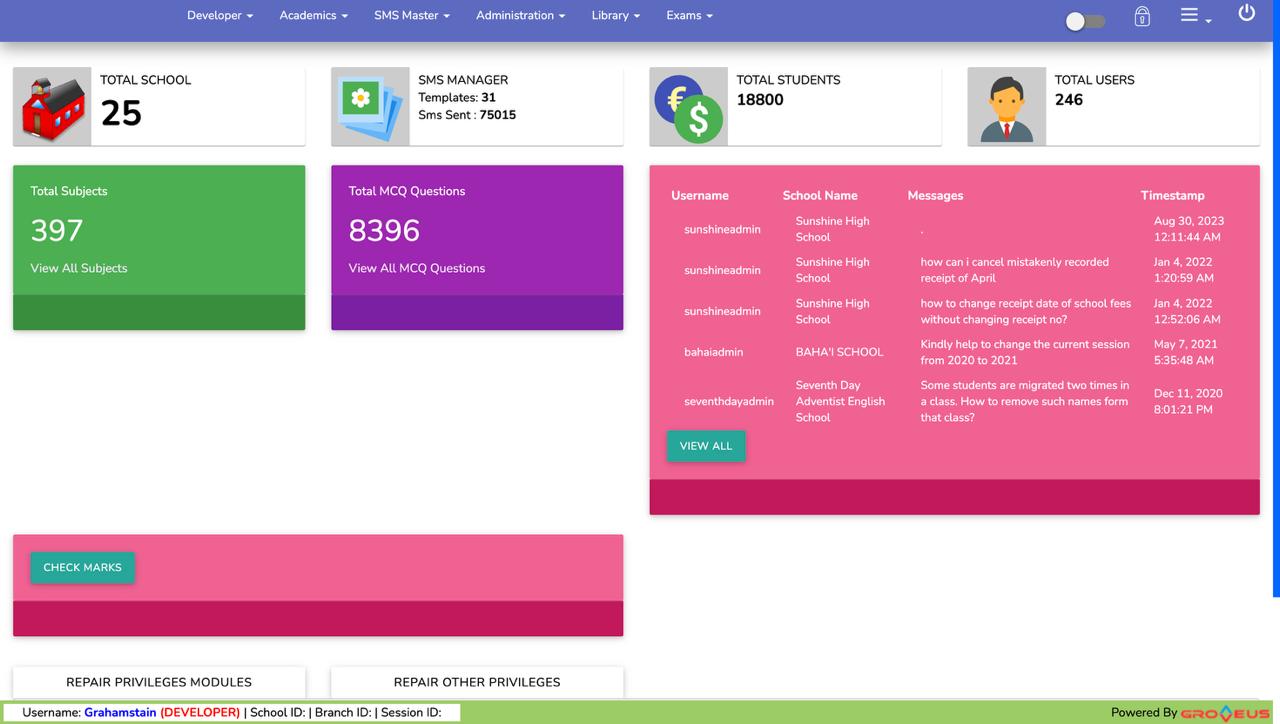Click the SMS Manager photo icon
Screen dimensions: 1280x724
[371, 107]
